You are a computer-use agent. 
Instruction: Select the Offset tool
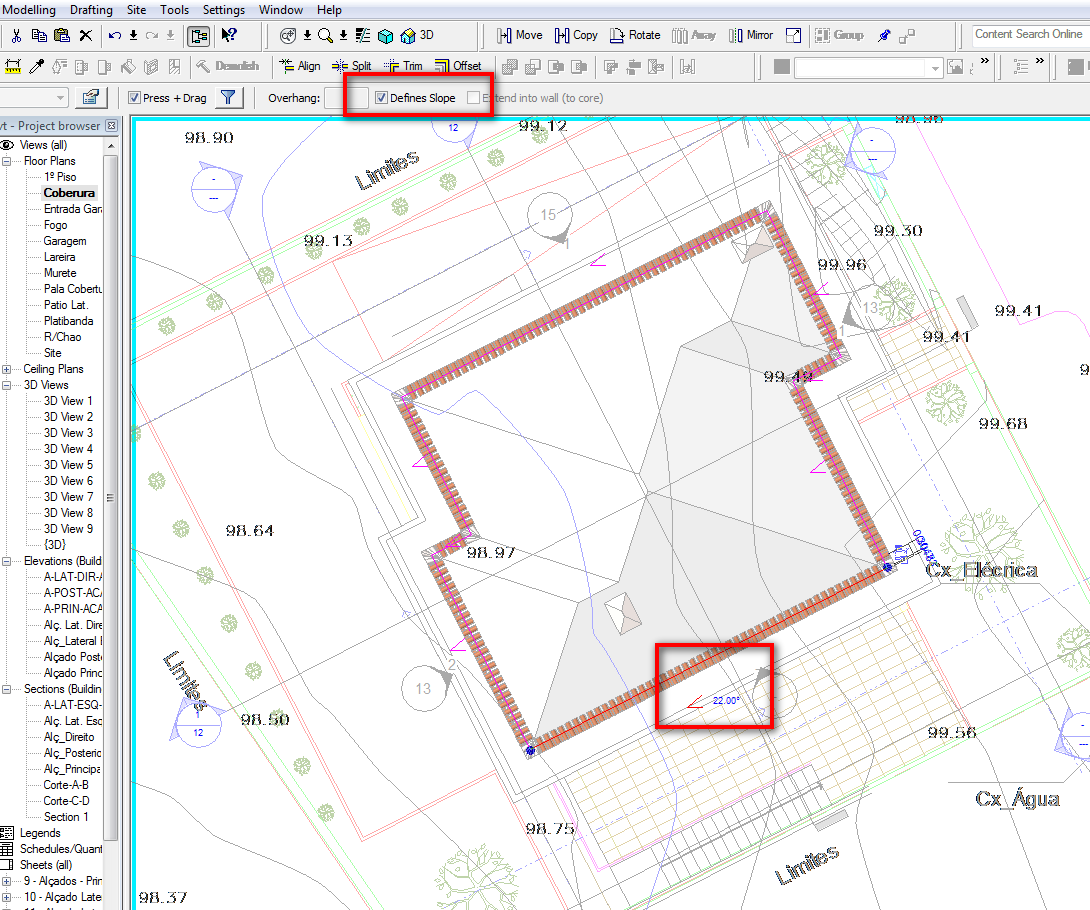pyautogui.click(x=457, y=66)
